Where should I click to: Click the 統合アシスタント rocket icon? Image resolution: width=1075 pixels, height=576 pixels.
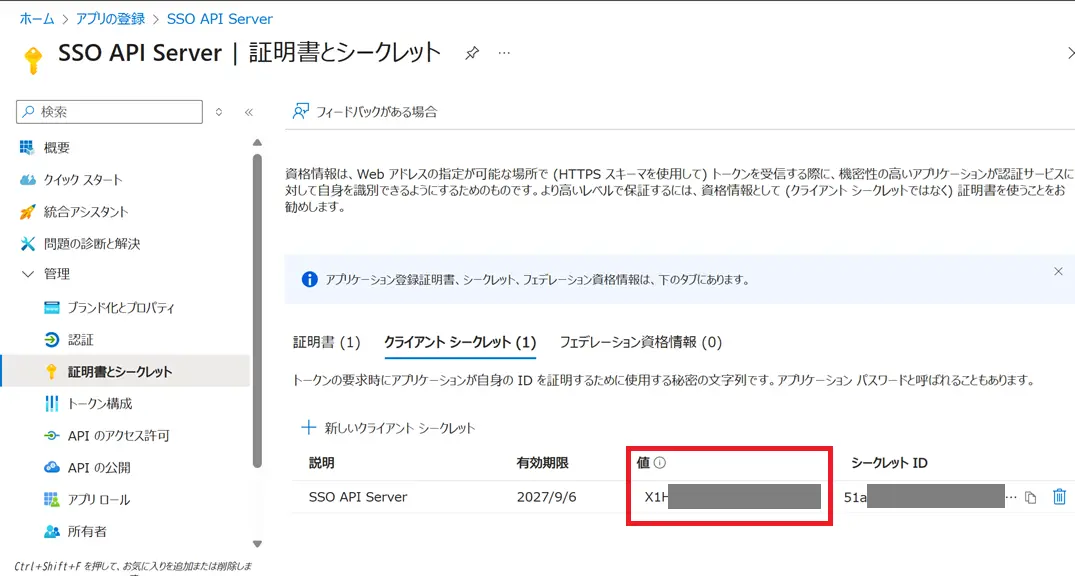click(27, 212)
